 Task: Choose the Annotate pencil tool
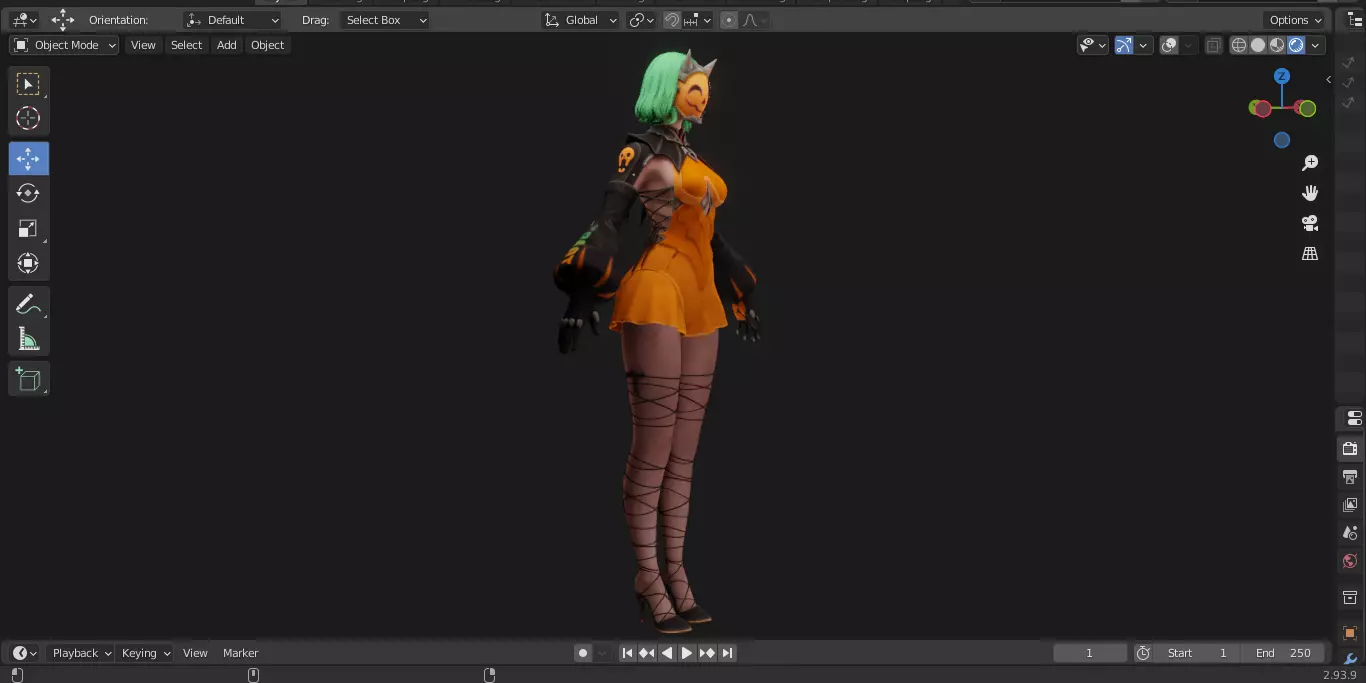pos(28,305)
